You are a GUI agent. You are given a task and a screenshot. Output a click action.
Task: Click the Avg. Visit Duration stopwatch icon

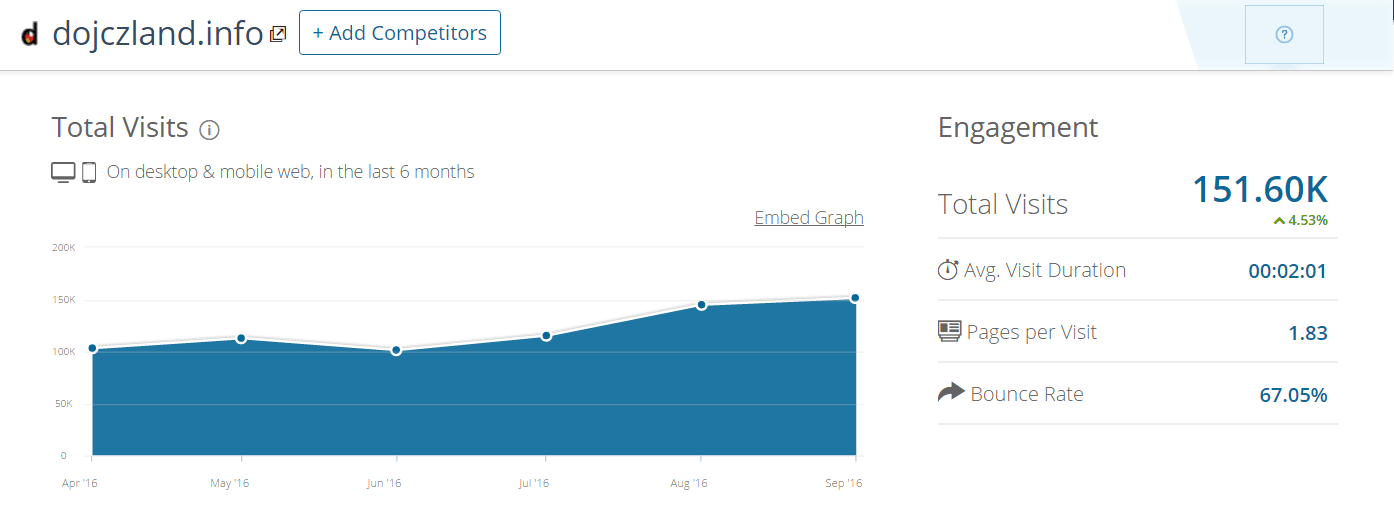(x=948, y=270)
